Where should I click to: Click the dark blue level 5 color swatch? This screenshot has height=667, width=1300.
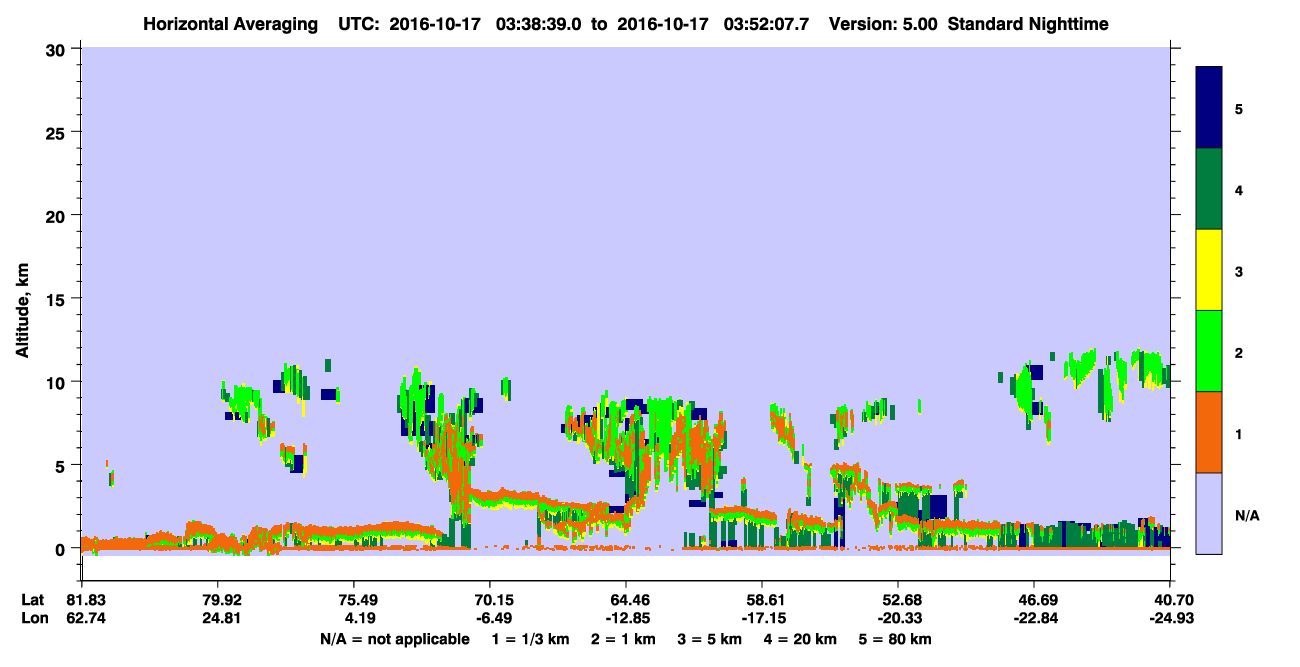click(x=1209, y=108)
